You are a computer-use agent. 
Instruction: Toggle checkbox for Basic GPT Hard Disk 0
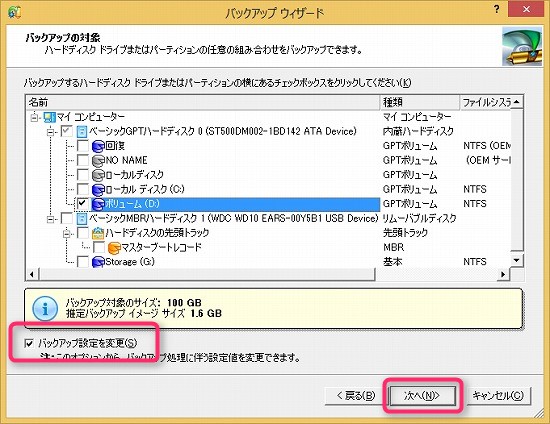click(66, 132)
